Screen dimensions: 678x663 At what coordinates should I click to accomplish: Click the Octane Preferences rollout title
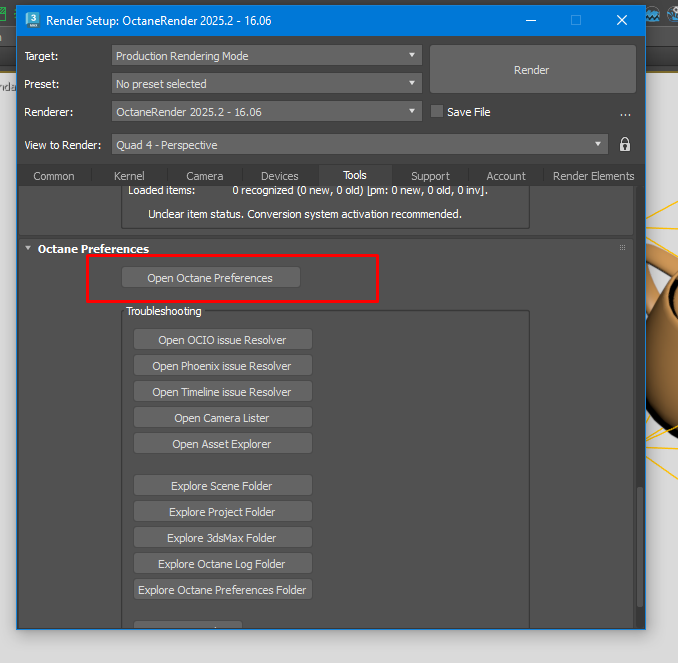(x=93, y=249)
